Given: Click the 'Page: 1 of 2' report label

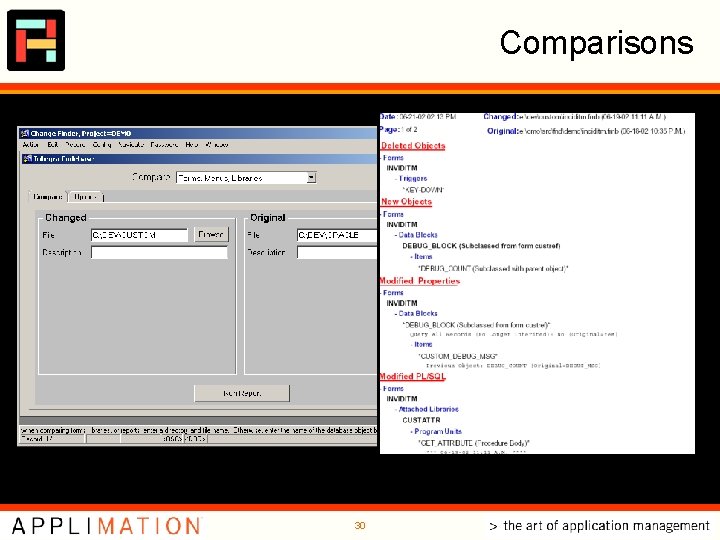Looking at the screenshot, I should click(399, 129).
